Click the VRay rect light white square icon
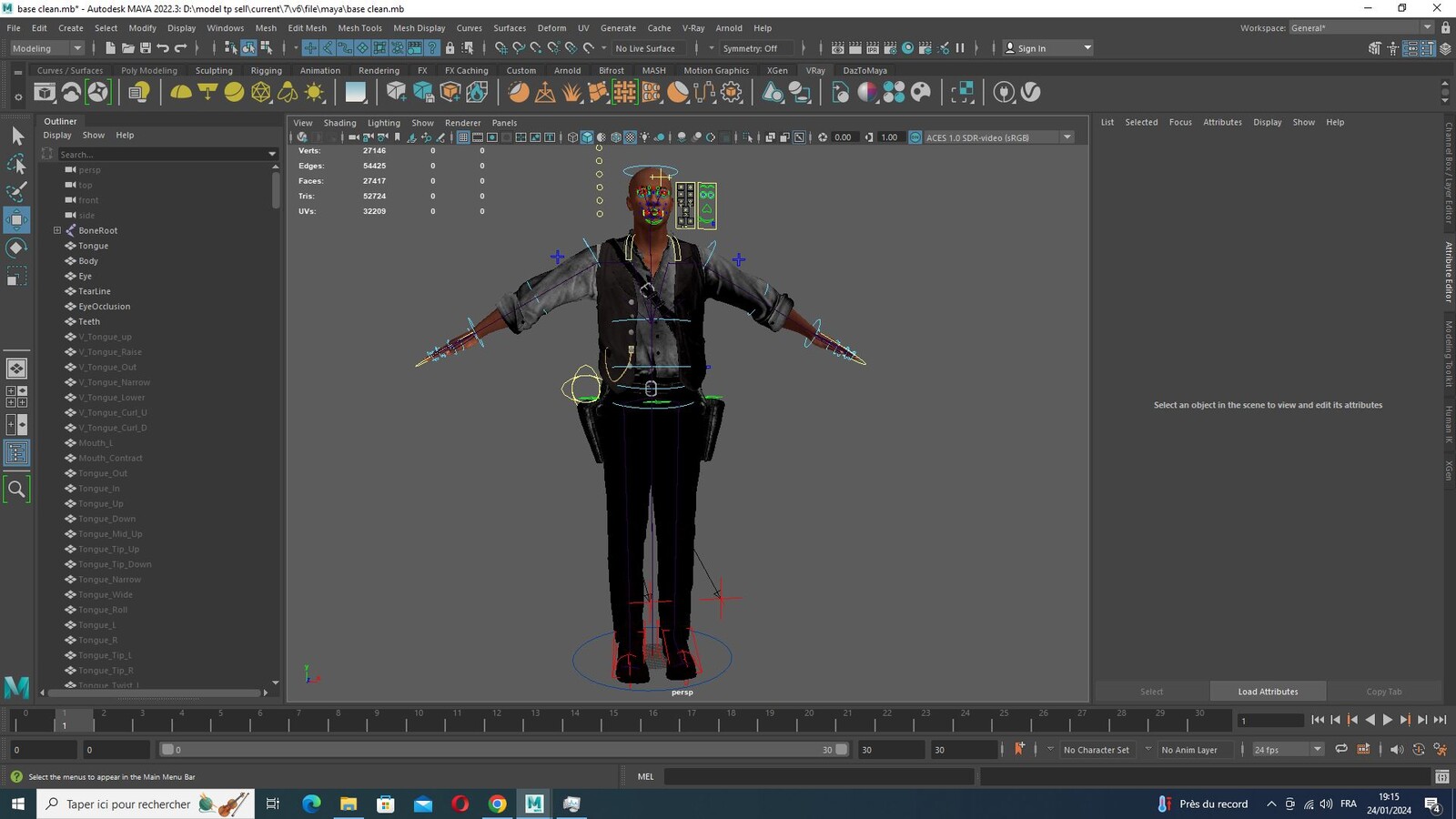 click(x=355, y=92)
